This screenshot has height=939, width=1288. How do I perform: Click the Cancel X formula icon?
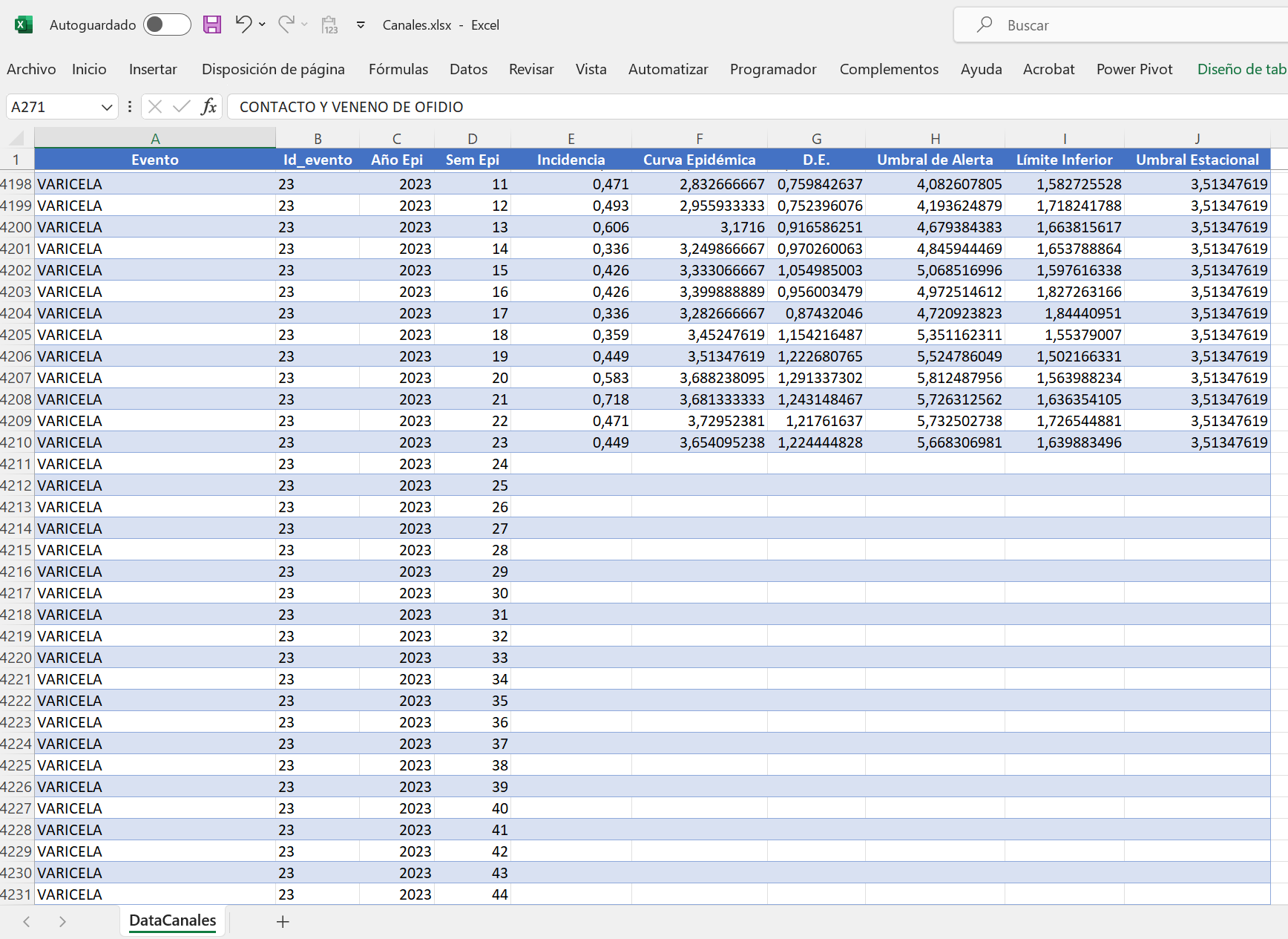coord(155,107)
